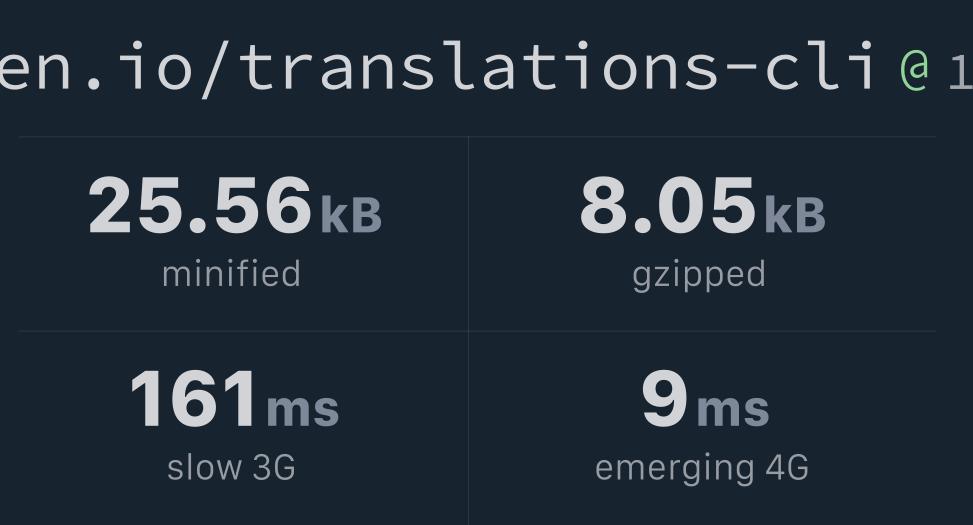Viewport: 973px width, 525px height.
Task: Click the kB unit beside 25.56
Action: point(351,214)
